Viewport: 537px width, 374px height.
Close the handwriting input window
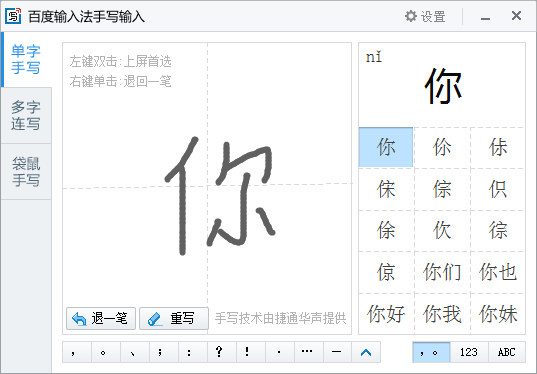click(516, 16)
